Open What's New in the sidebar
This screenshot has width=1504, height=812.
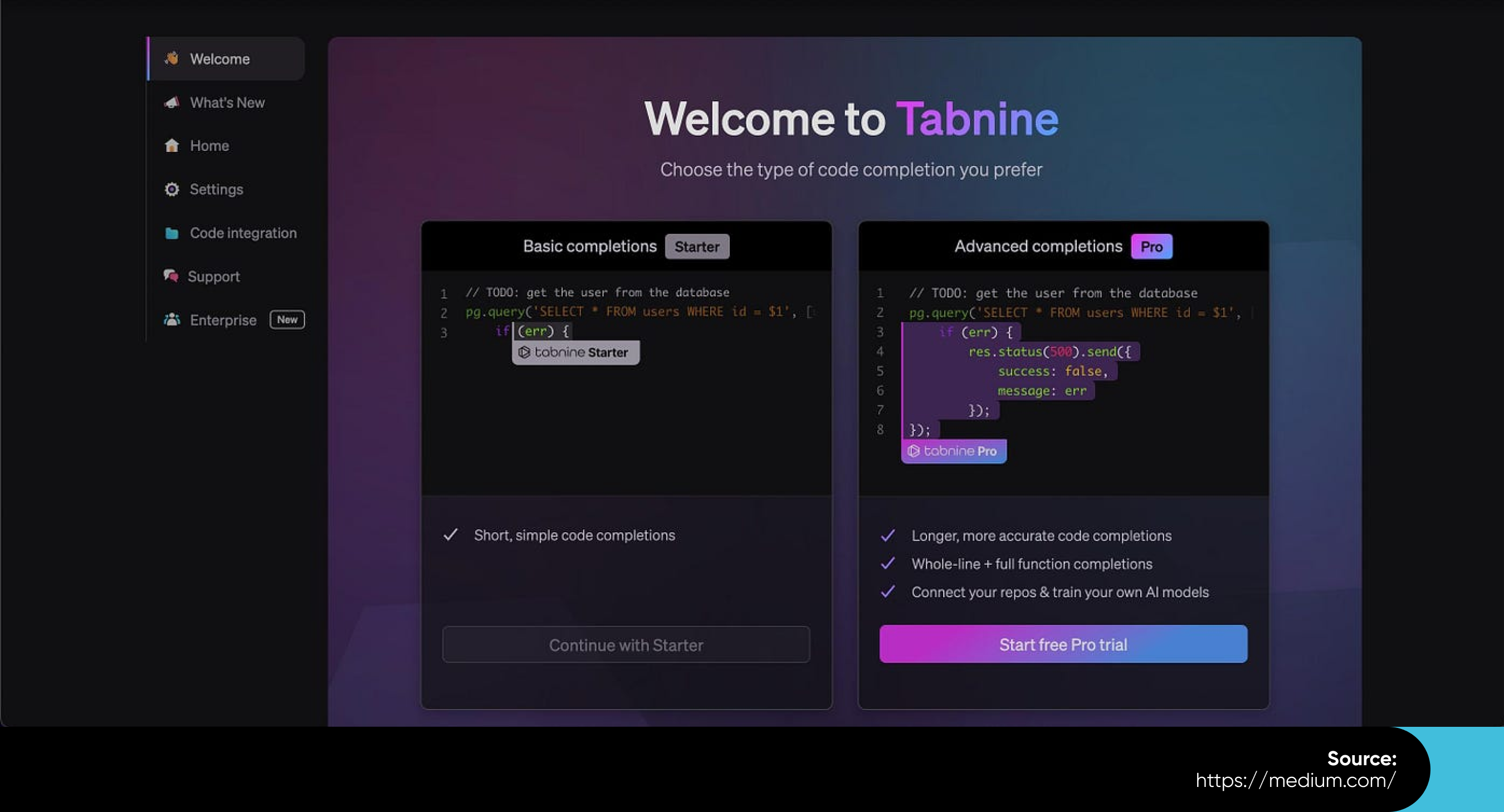226,102
